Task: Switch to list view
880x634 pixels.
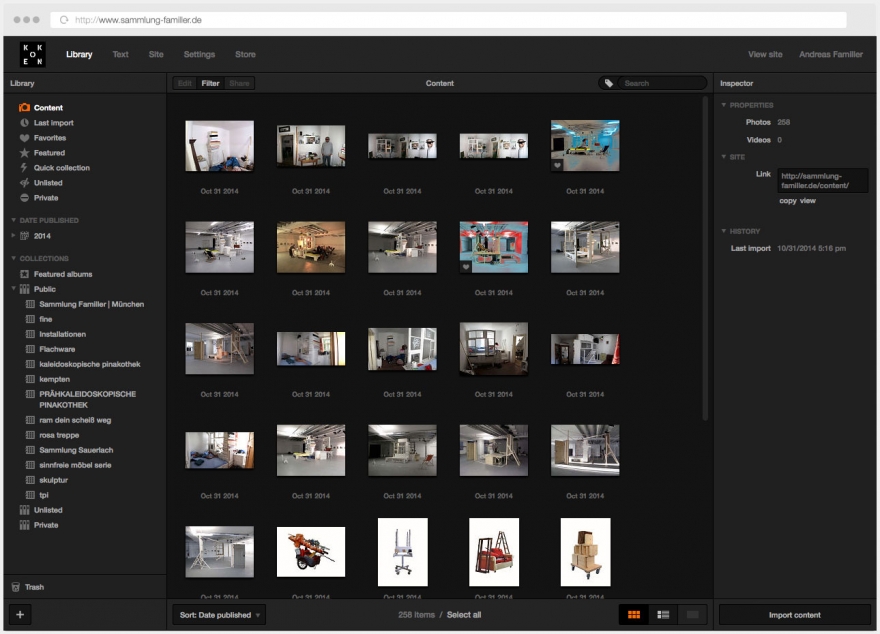Action: pyautogui.click(x=663, y=615)
